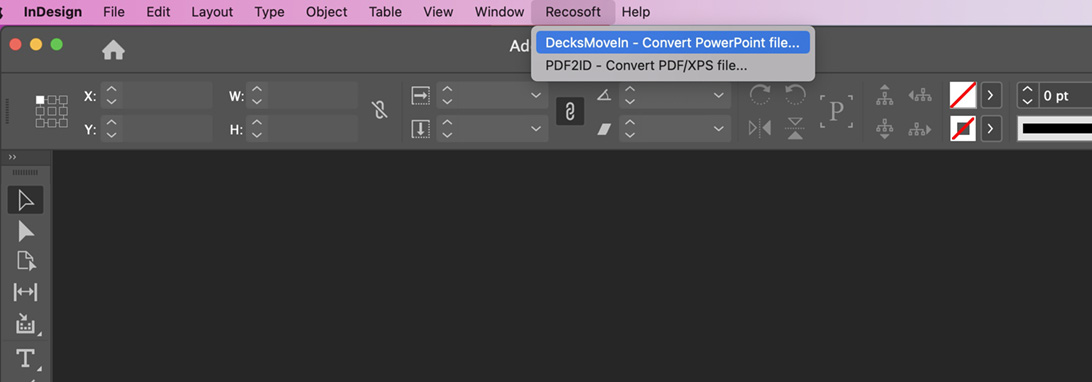The width and height of the screenshot is (1092, 382).
Task: Open the Table menu
Action: coord(385,12)
